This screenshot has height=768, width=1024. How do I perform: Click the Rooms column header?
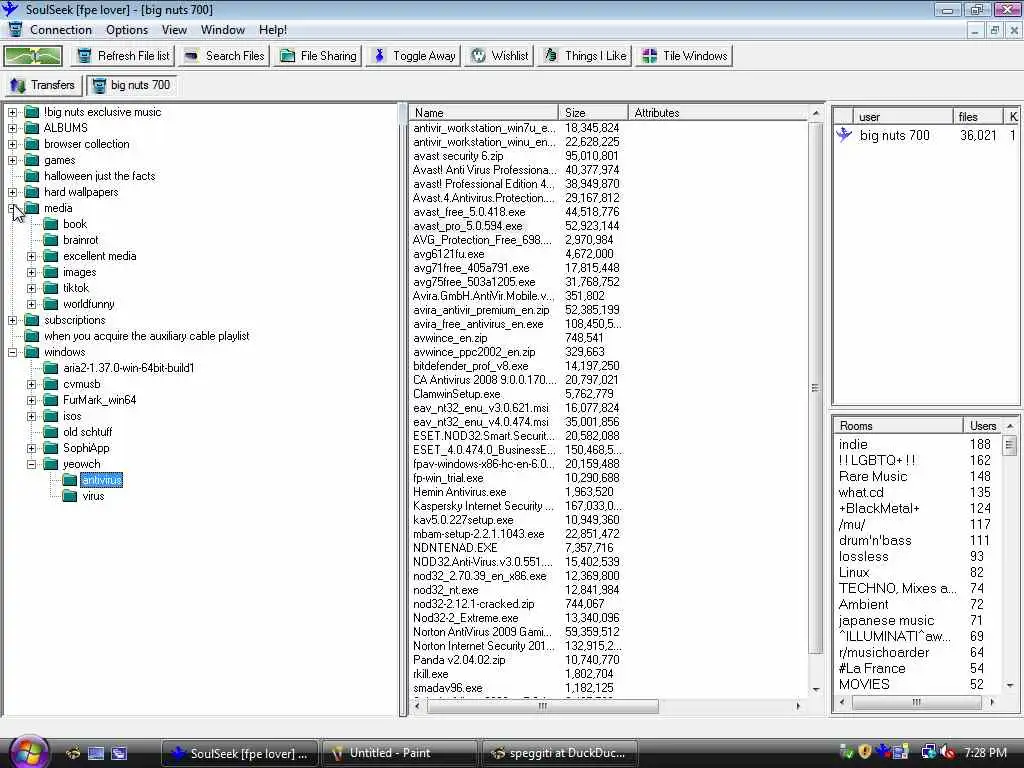tap(898, 426)
